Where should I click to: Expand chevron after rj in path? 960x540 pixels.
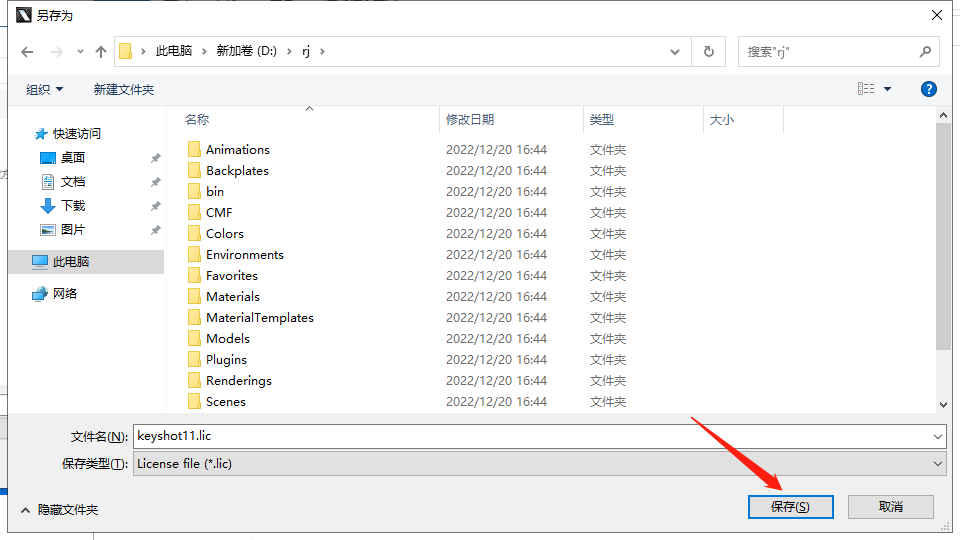click(322, 51)
